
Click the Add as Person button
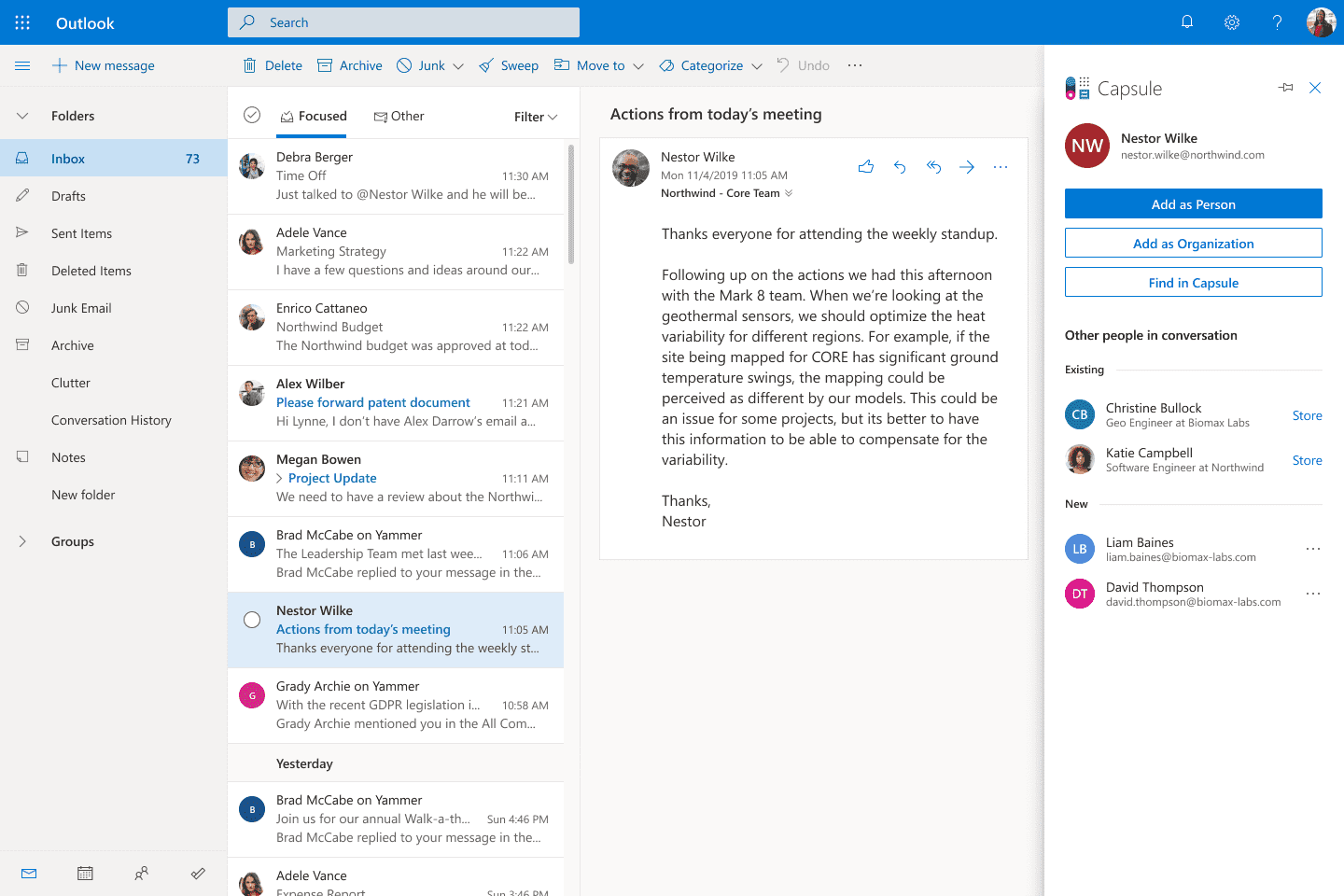1193,203
